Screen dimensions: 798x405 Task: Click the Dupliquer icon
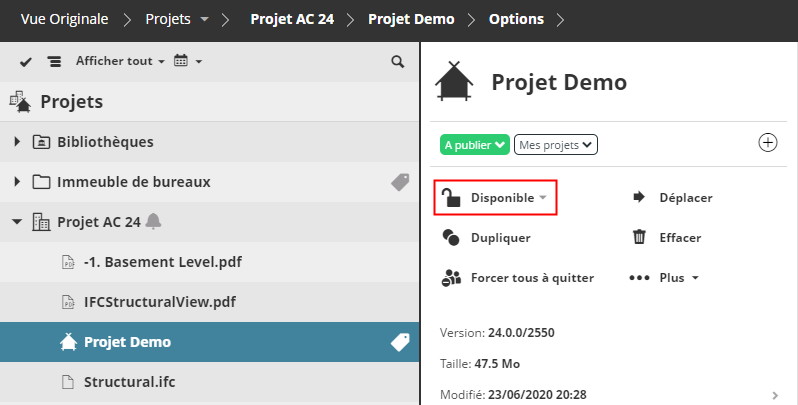pos(451,238)
